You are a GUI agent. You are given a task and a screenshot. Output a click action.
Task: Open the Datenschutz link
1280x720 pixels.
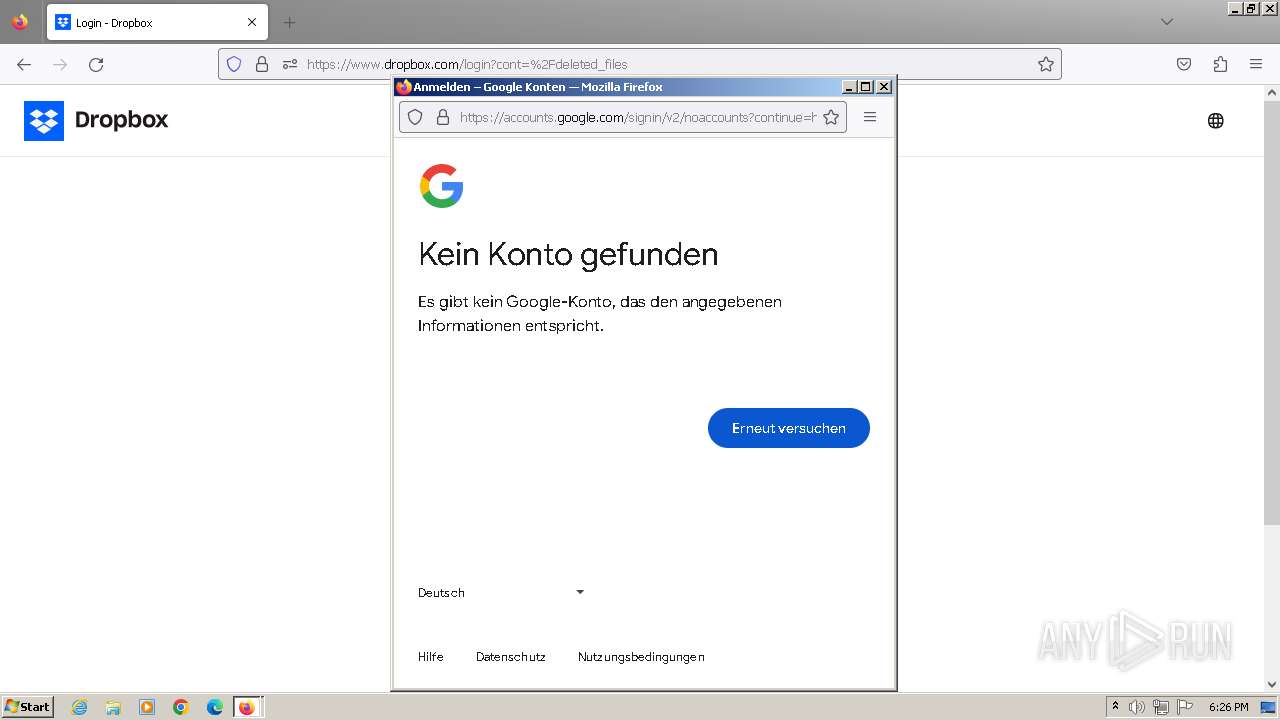pos(511,657)
